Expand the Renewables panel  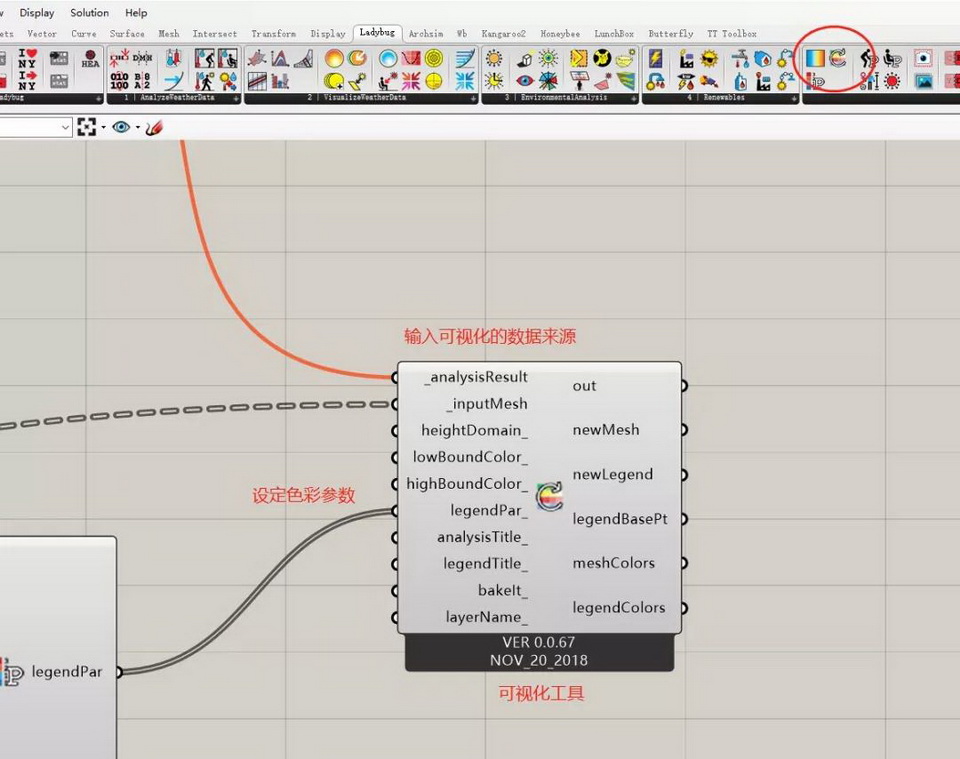(794, 99)
